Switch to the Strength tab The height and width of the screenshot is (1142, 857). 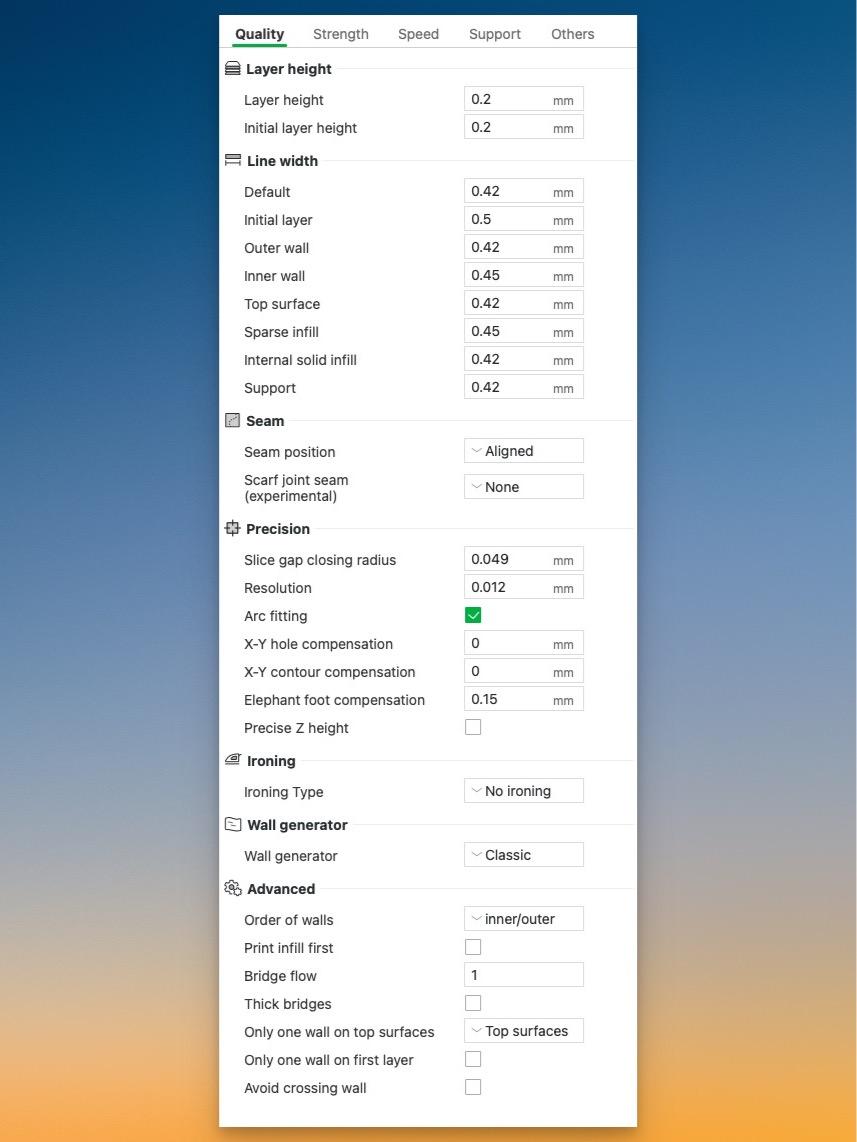click(341, 34)
